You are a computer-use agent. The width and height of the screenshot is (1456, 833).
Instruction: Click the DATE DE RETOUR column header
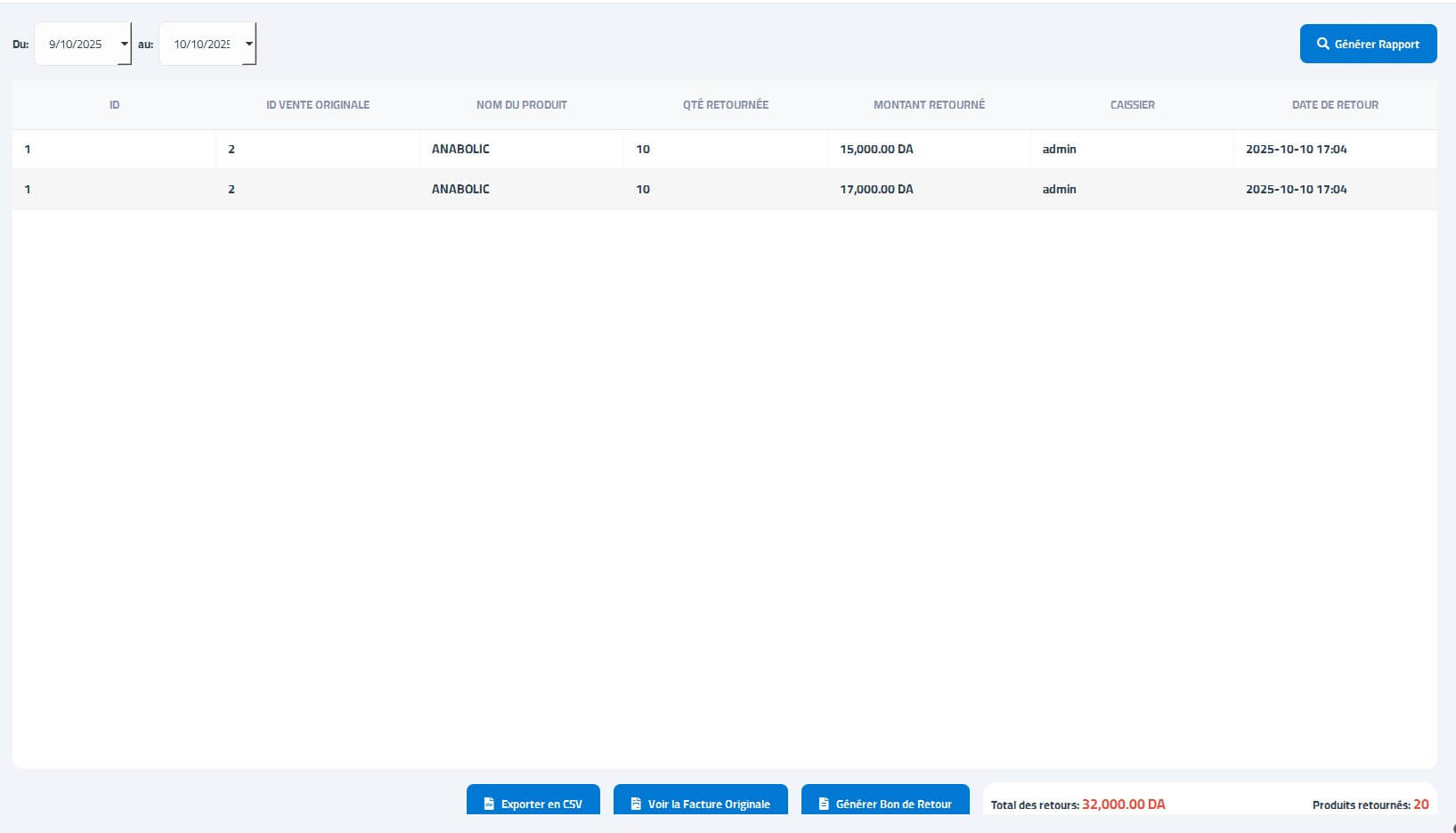click(x=1335, y=105)
